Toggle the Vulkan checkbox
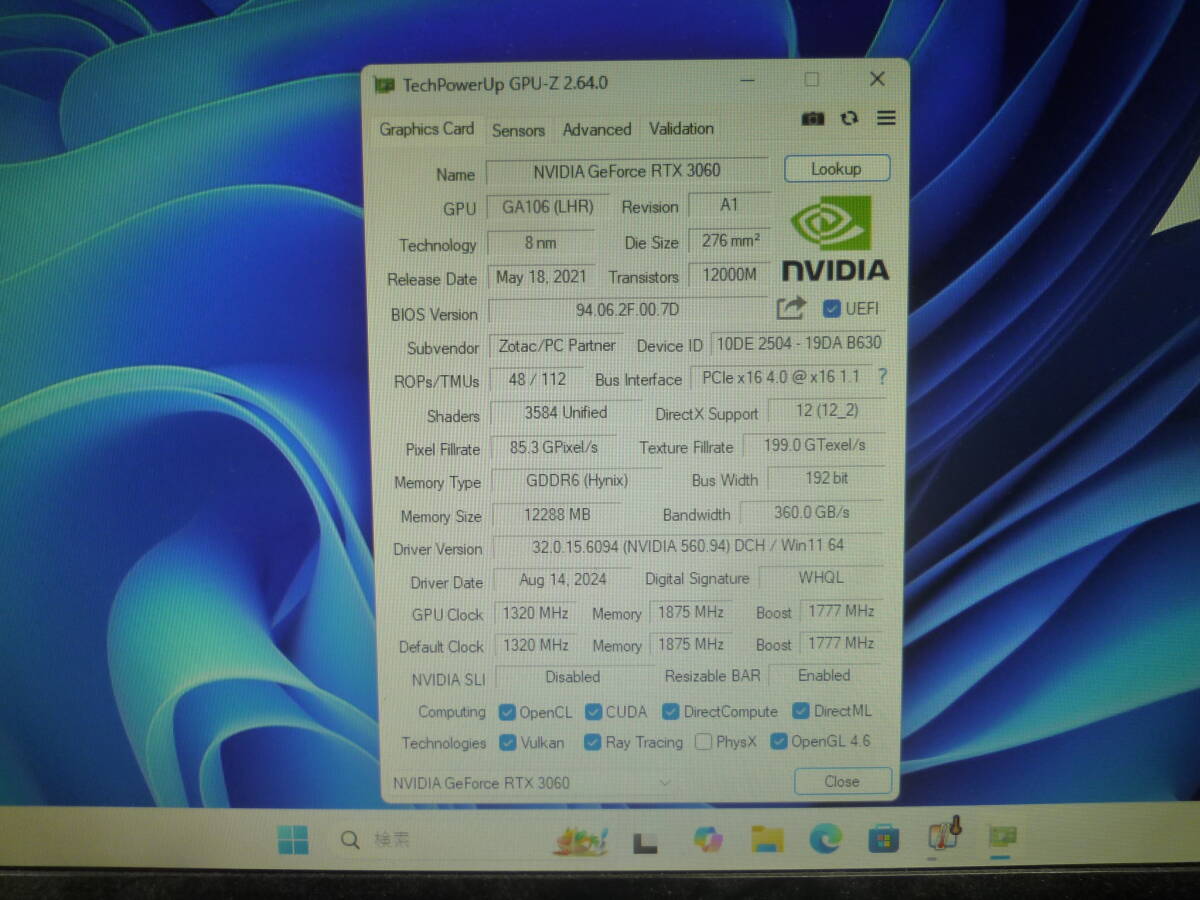Image resolution: width=1200 pixels, height=900 pixels. tap(507, 743)
